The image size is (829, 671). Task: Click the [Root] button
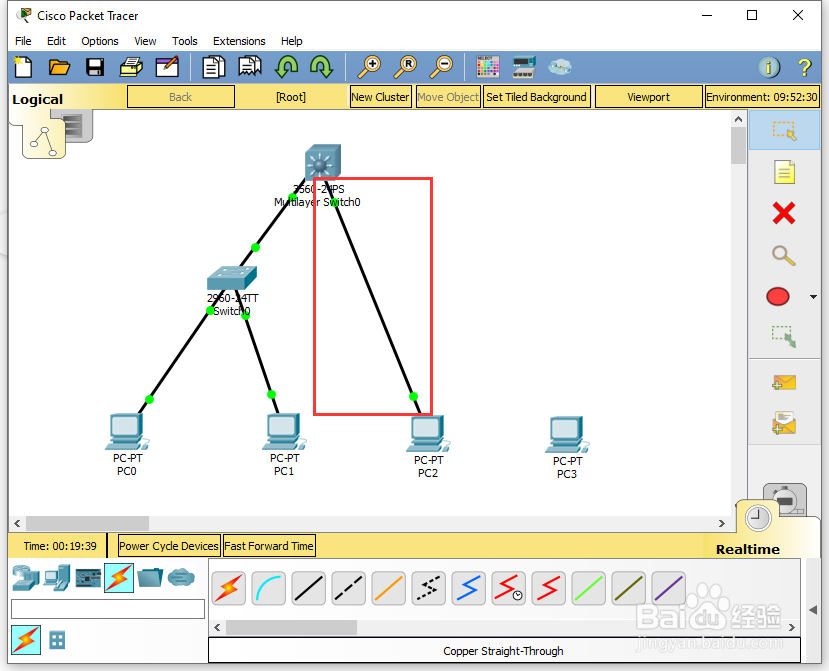tap(291, 97)
